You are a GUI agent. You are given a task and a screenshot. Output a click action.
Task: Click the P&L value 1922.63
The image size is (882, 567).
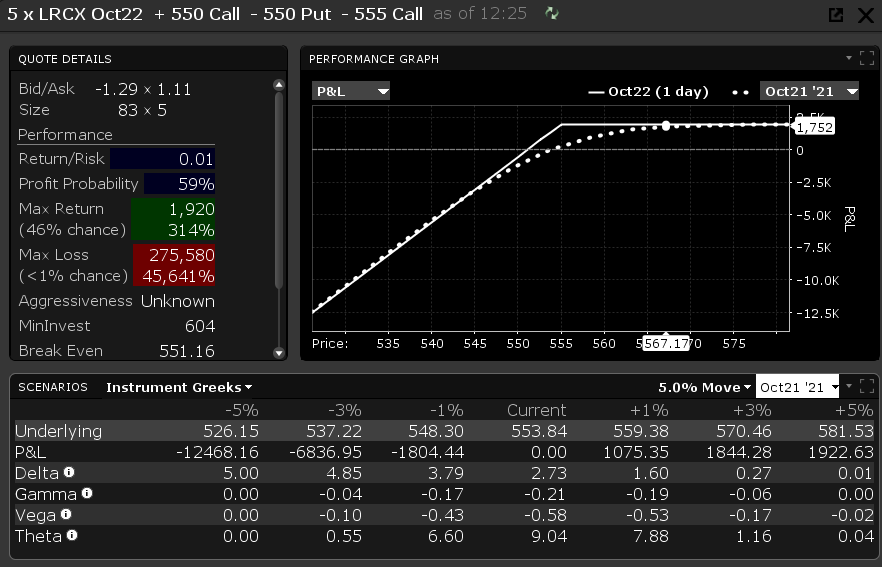pos(841,452)
